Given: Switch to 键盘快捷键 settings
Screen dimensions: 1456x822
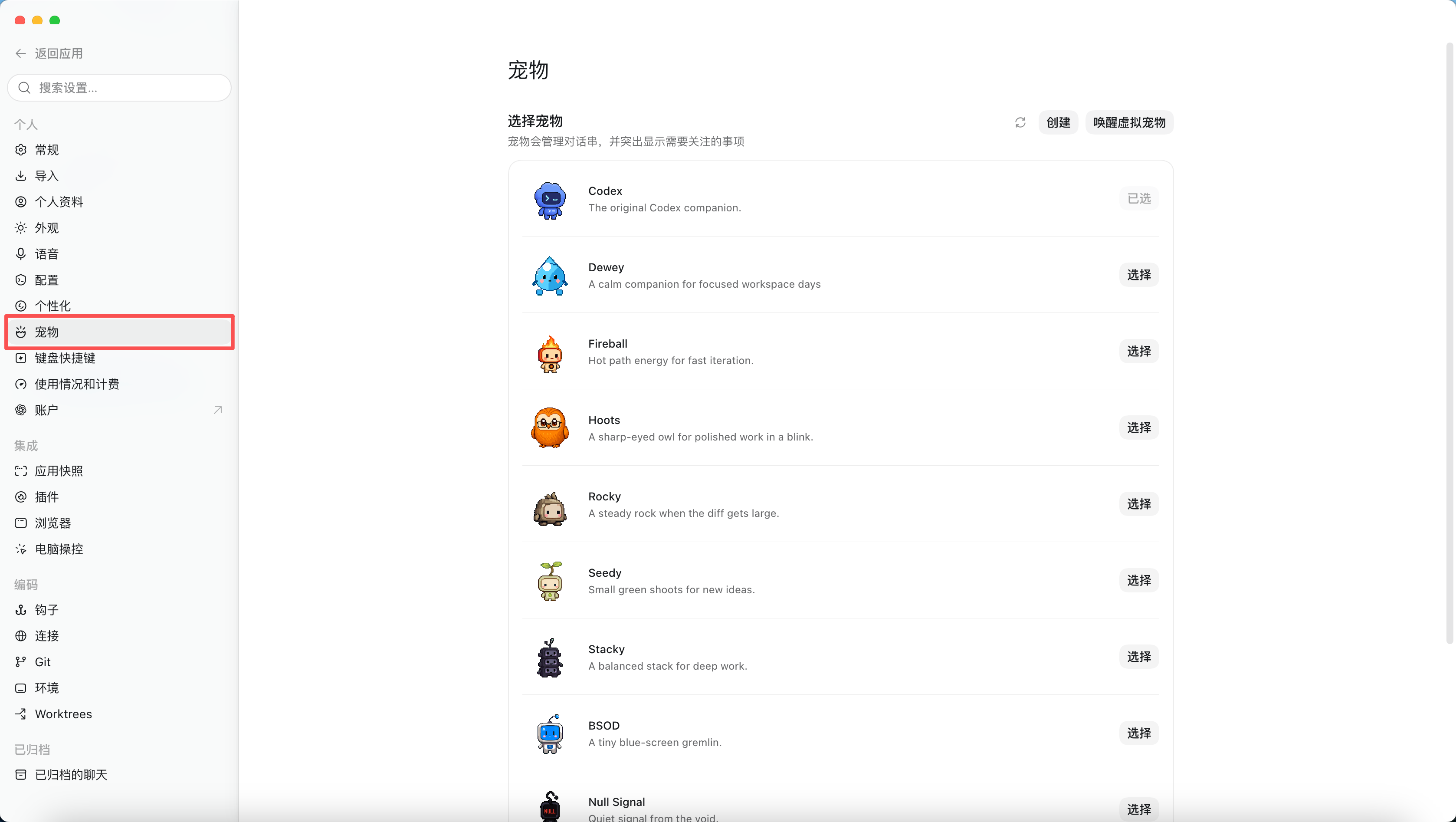Looking at the screenshot, I should click(119, 358).
